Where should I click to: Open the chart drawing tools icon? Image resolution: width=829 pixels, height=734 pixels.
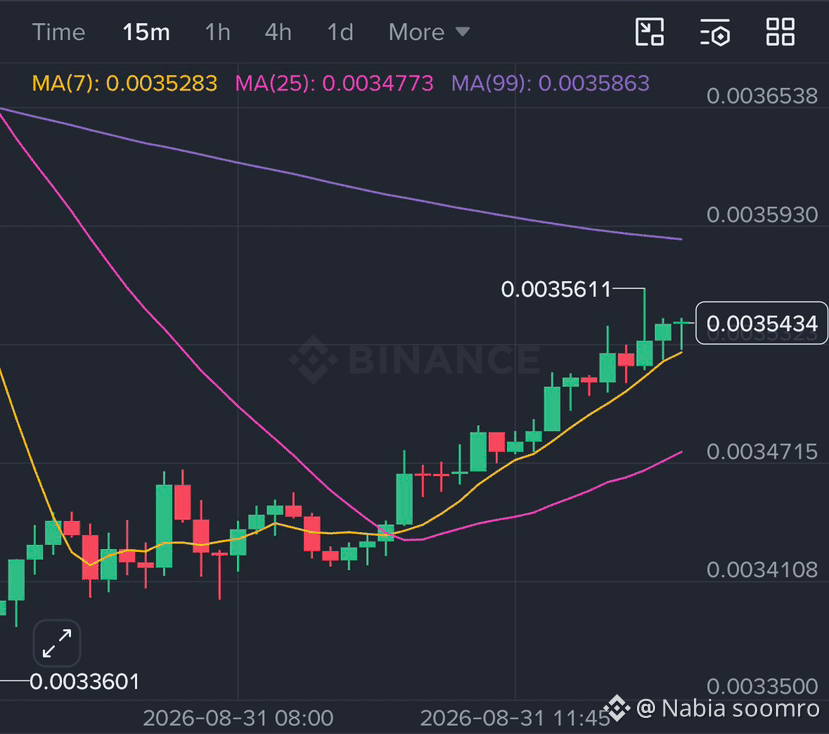[649, 32]
